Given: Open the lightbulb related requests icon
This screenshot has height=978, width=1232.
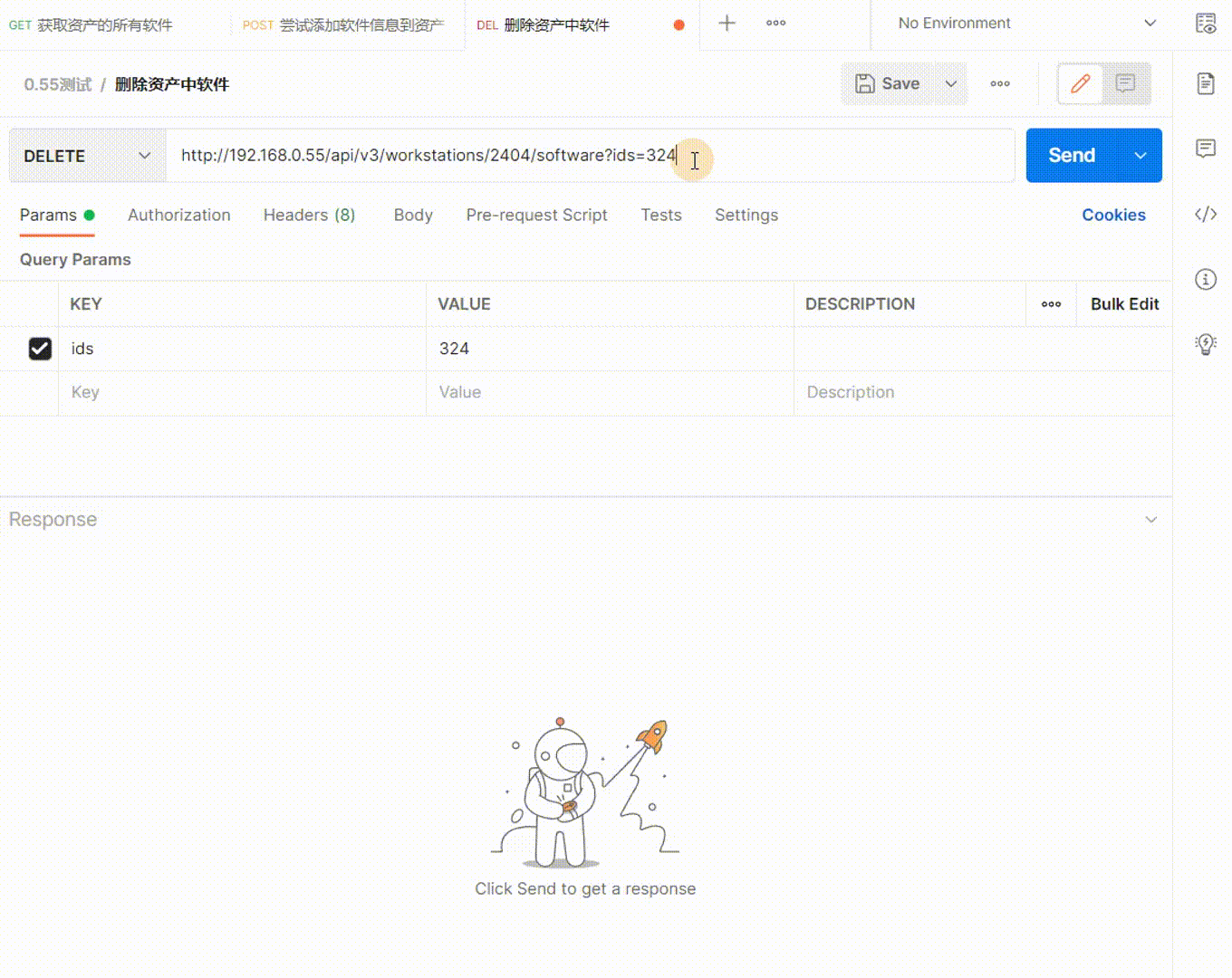Looking at the screenshot, I should pyautogui.click(x=1206, y=344).
